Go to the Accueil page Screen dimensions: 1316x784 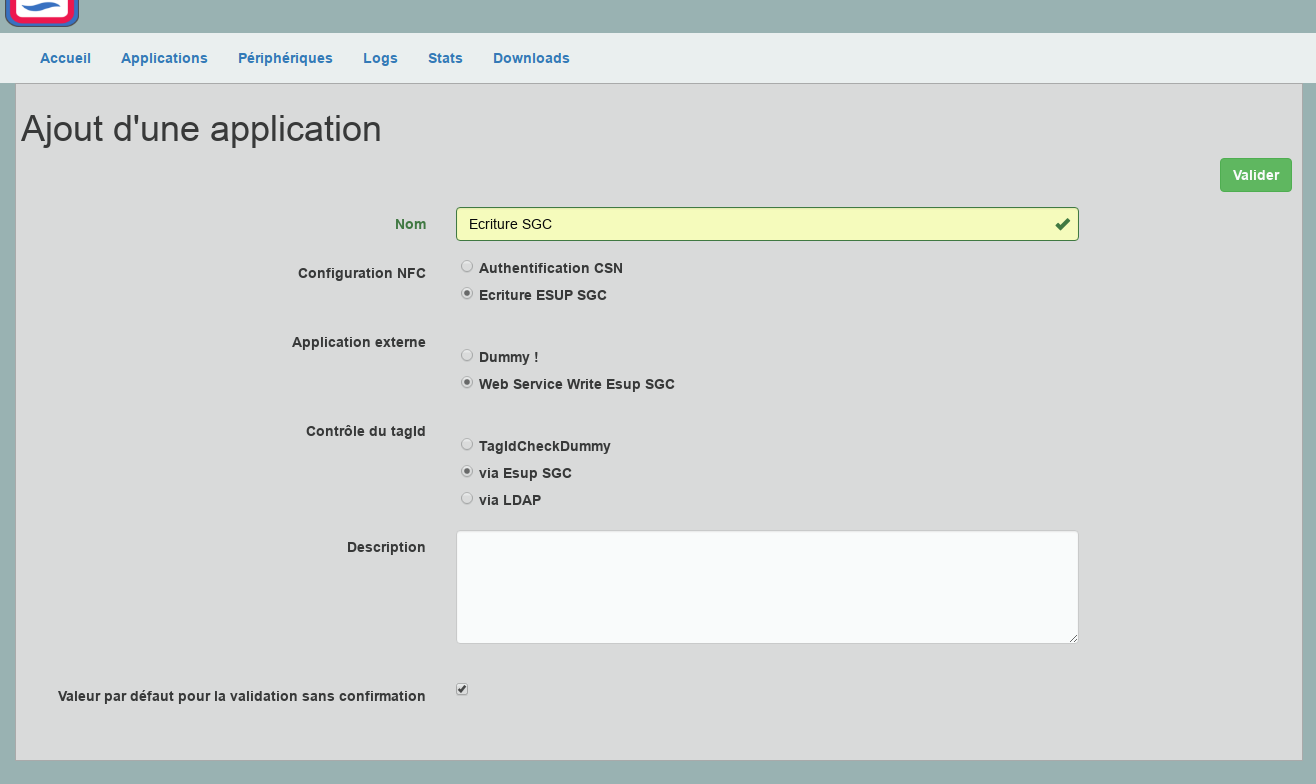(x=65, y=58)
